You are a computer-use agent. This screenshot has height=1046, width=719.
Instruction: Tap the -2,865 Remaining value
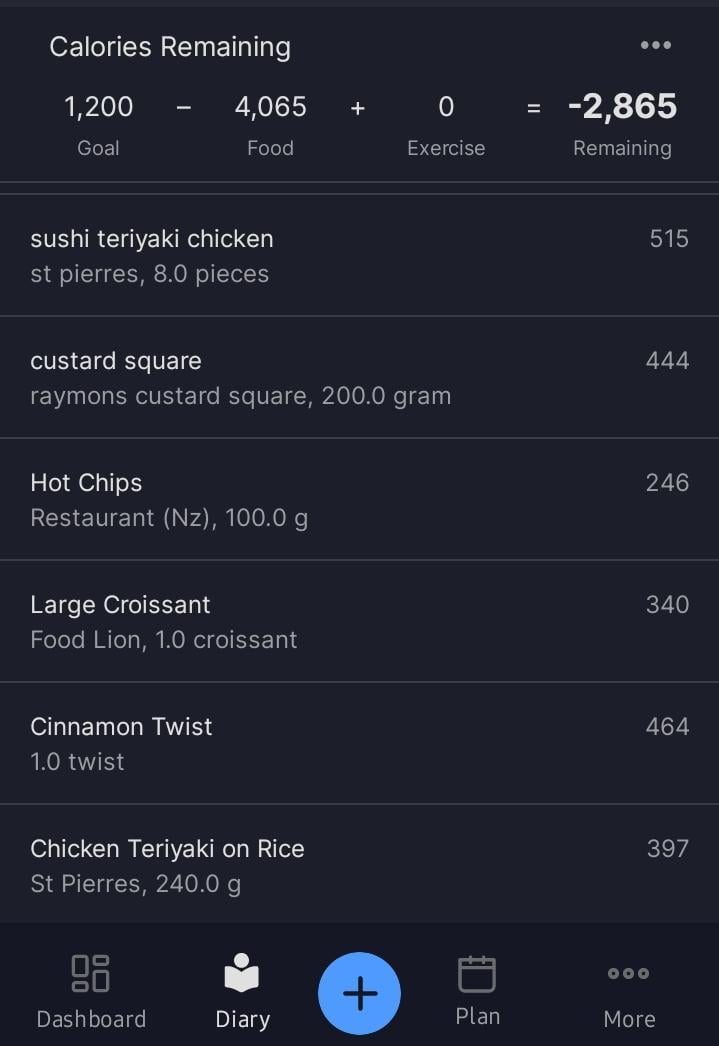pyautogui.click(x=622, y=107)
